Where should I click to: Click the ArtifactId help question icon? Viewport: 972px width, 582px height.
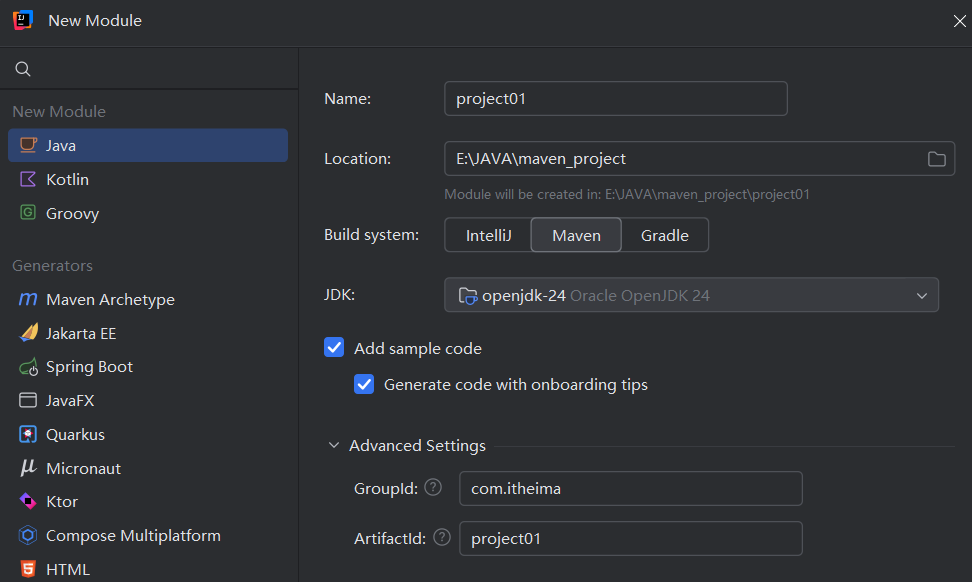pyautogui.click(x=442, y=537)
